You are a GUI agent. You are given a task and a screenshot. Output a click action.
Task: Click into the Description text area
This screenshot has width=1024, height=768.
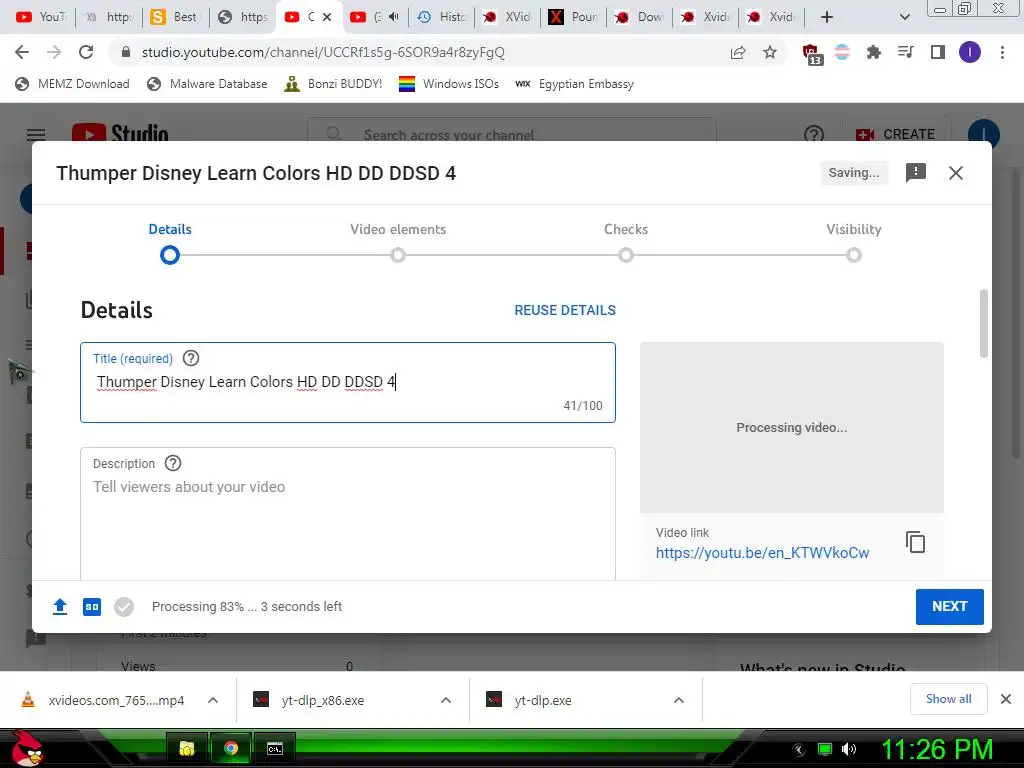pyautogui.click(x=348, y=514)
